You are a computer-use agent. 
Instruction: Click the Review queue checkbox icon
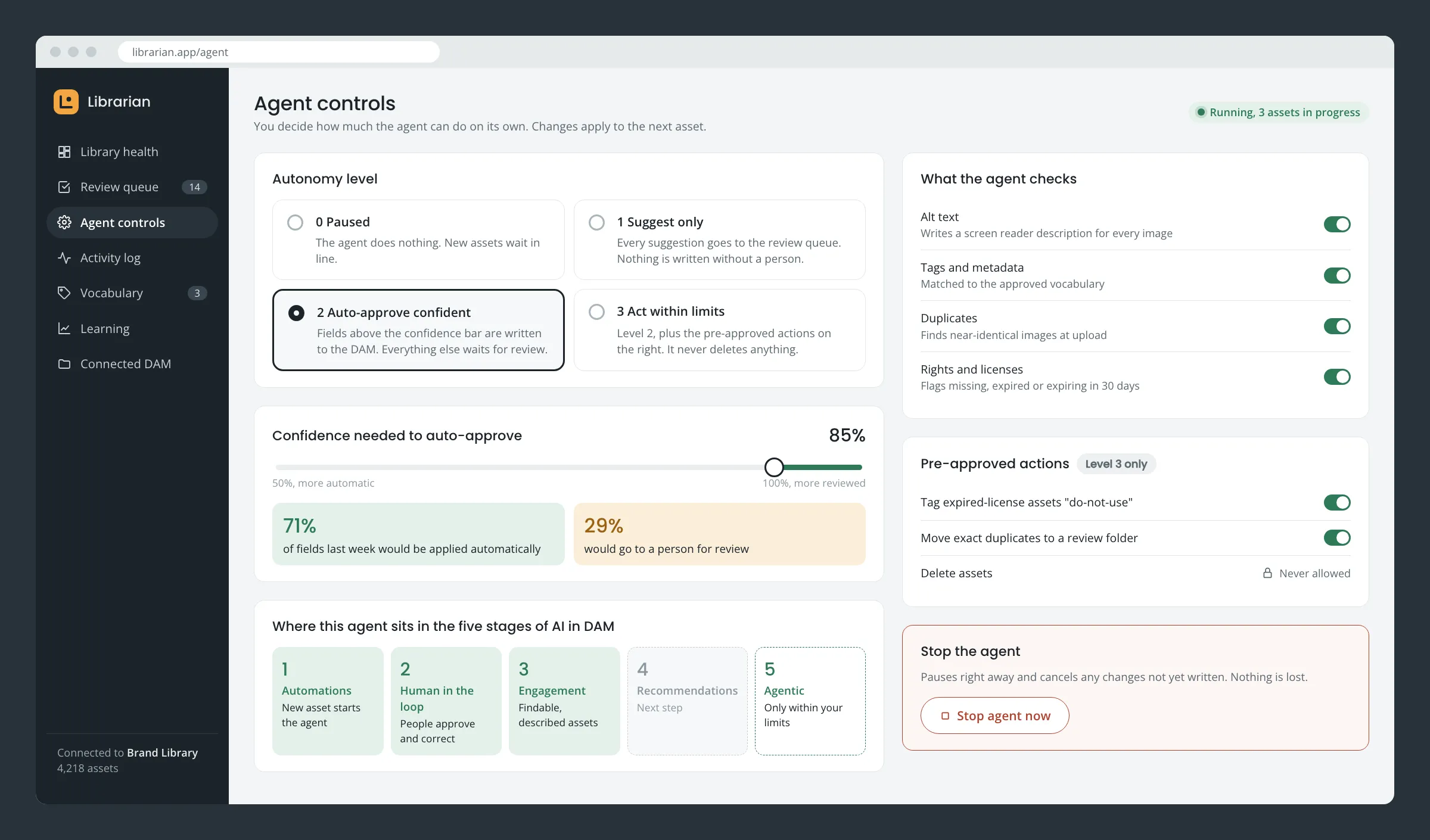coord(64,187)
